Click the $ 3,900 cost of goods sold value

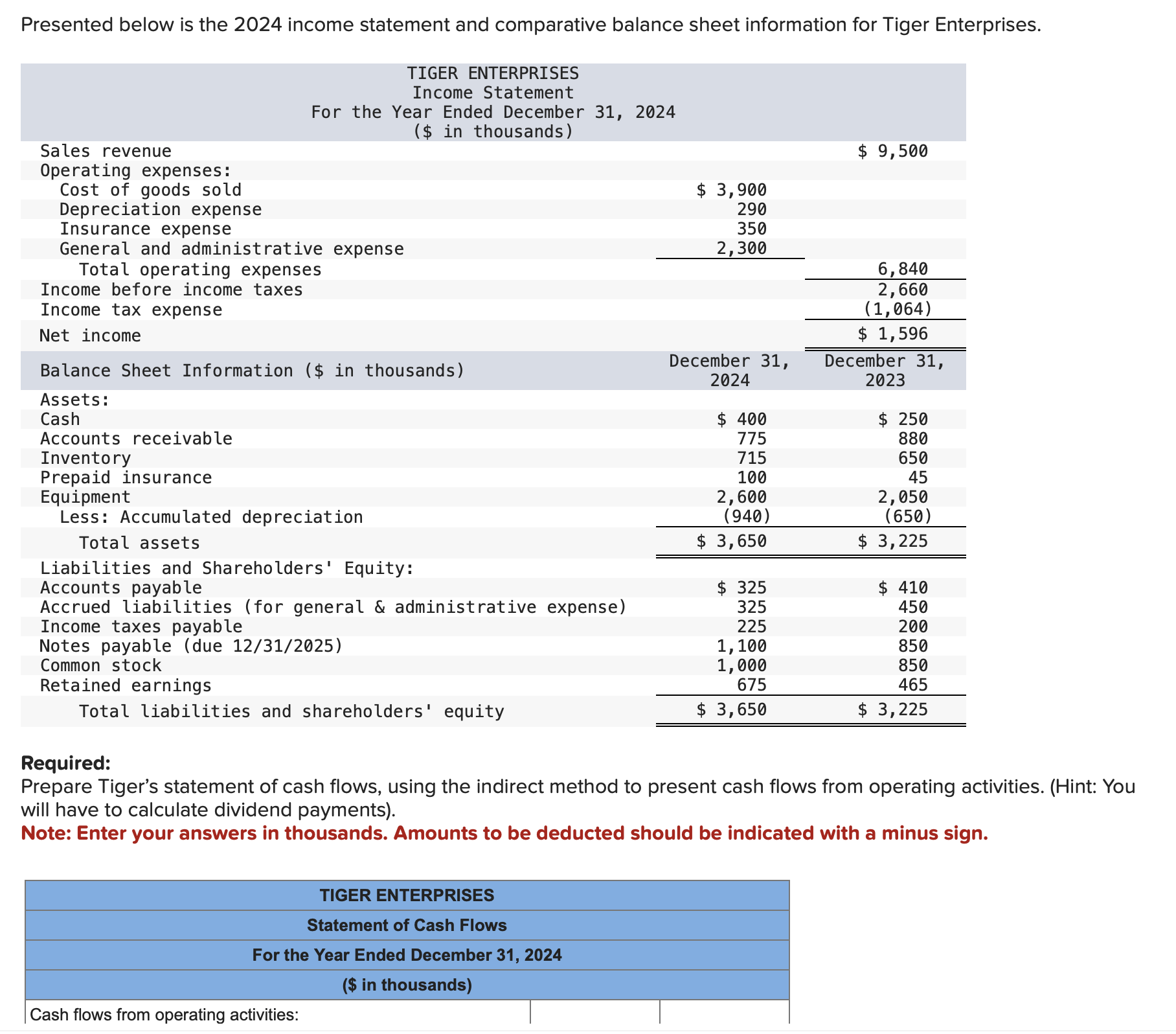point(732,190)
